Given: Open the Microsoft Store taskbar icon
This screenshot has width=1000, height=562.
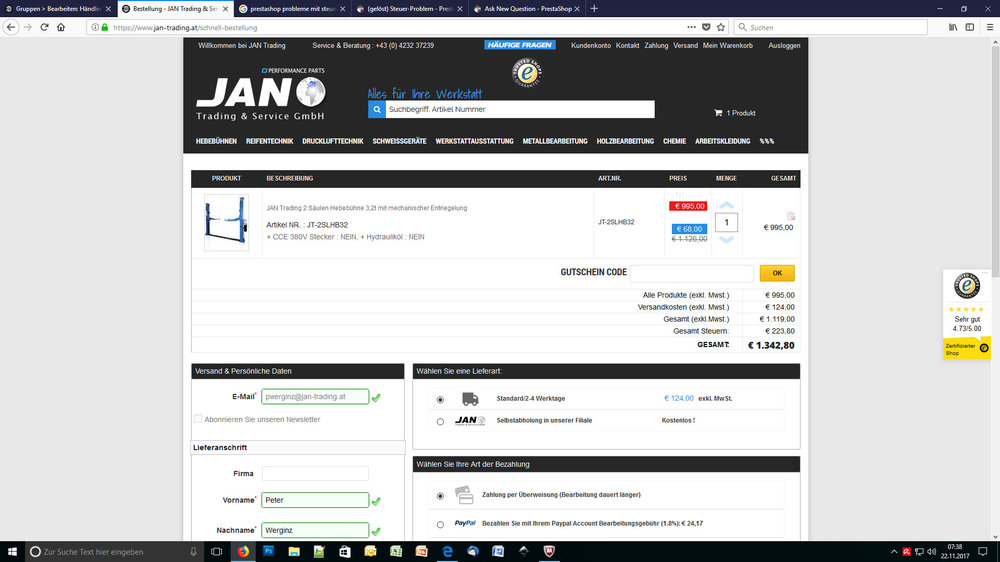Looking at the screenshot, I should pos(345,552).
